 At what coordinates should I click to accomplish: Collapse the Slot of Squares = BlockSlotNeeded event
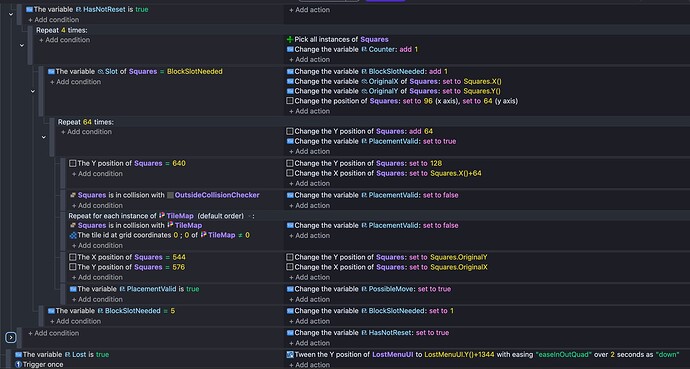[x=33, y=91]
